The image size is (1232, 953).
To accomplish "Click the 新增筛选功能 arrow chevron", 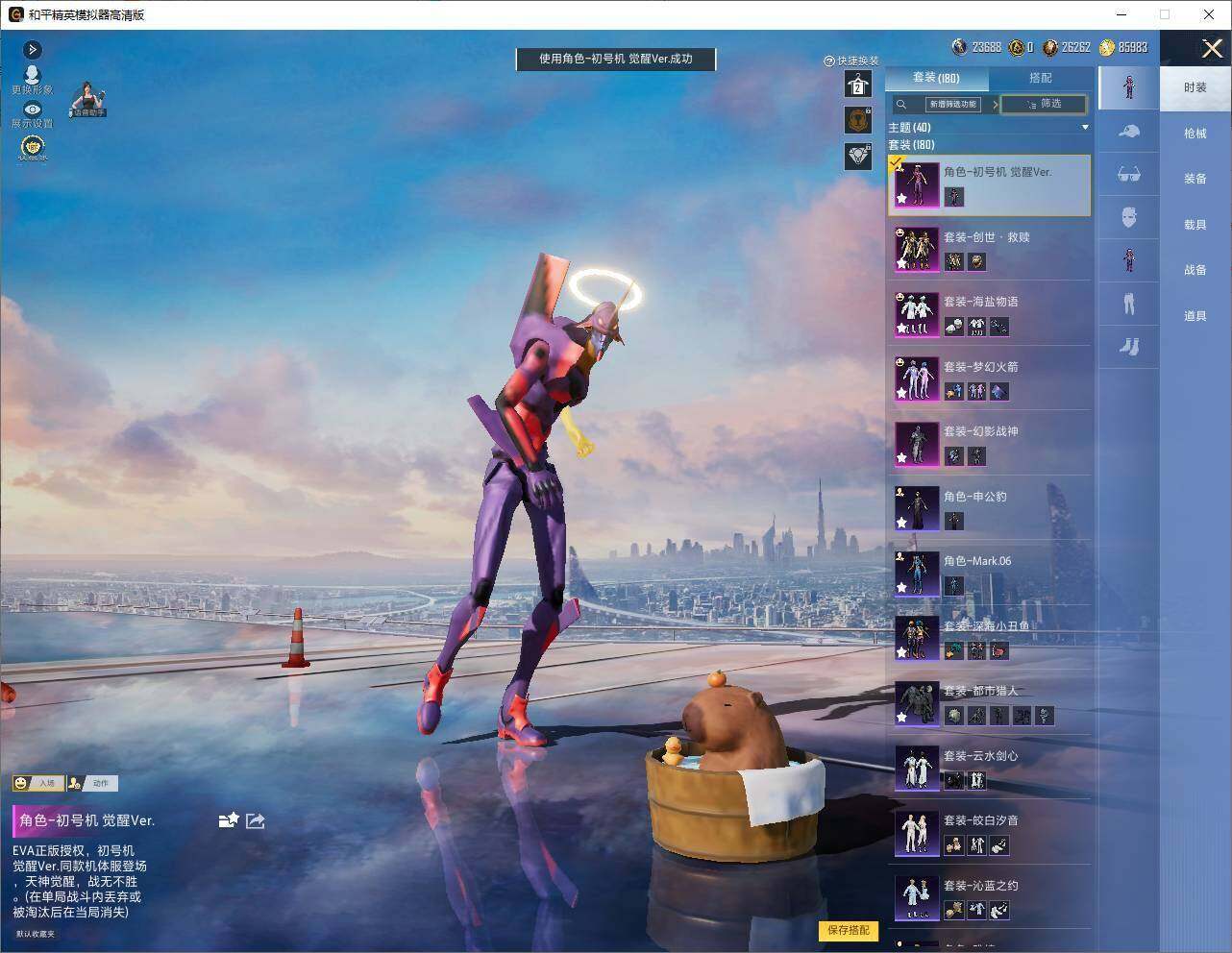I will coord(994,104).
